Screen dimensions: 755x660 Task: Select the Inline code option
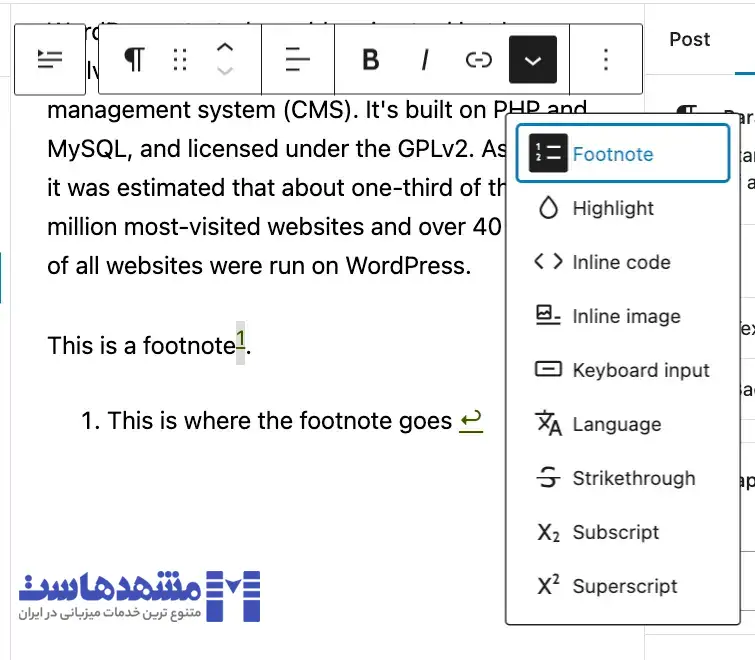coord(620,262)
